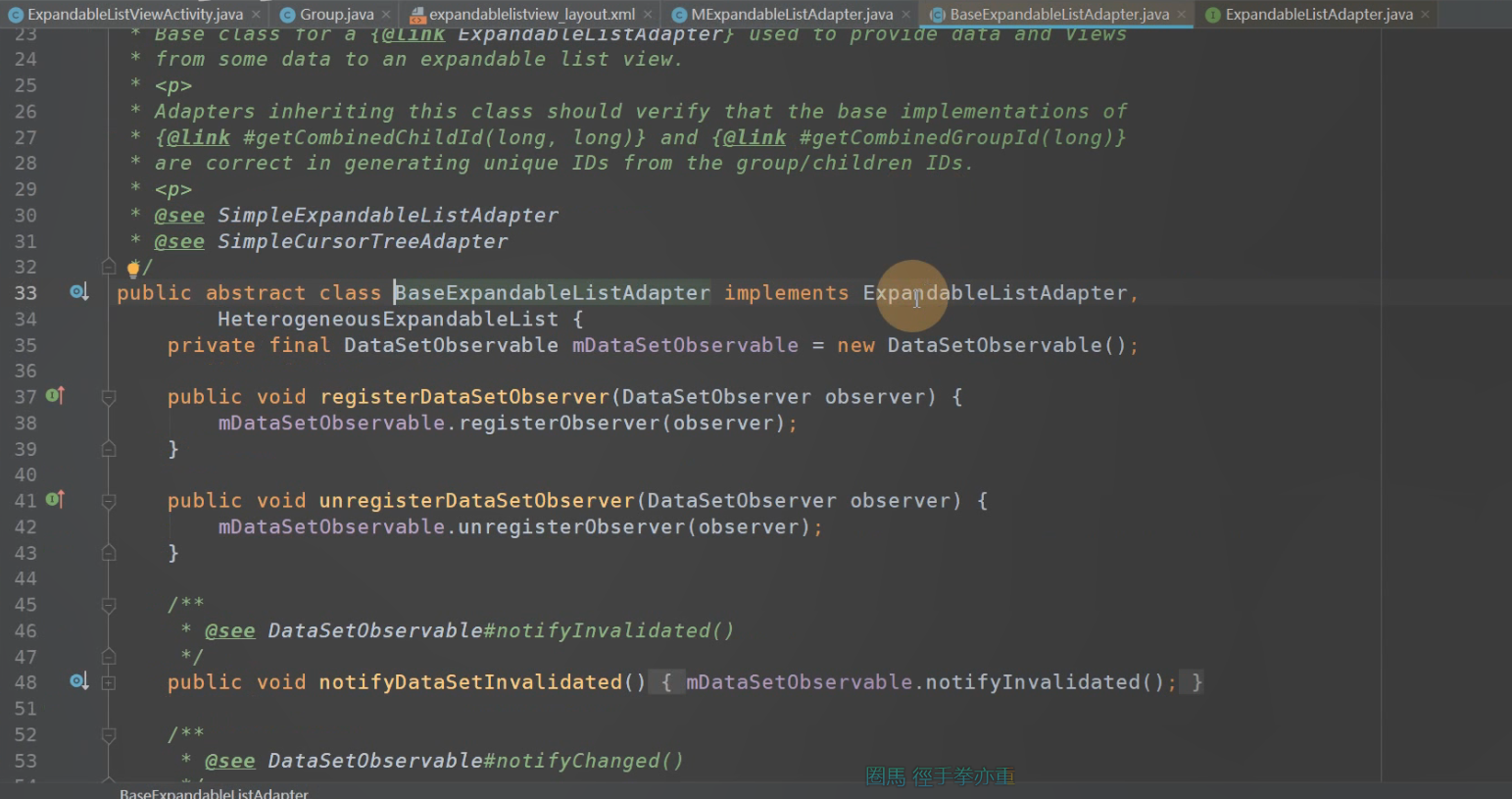Click the fold end marker on line 39
Viewport: 1512px width, 799px height.
(x=109, y=449)
